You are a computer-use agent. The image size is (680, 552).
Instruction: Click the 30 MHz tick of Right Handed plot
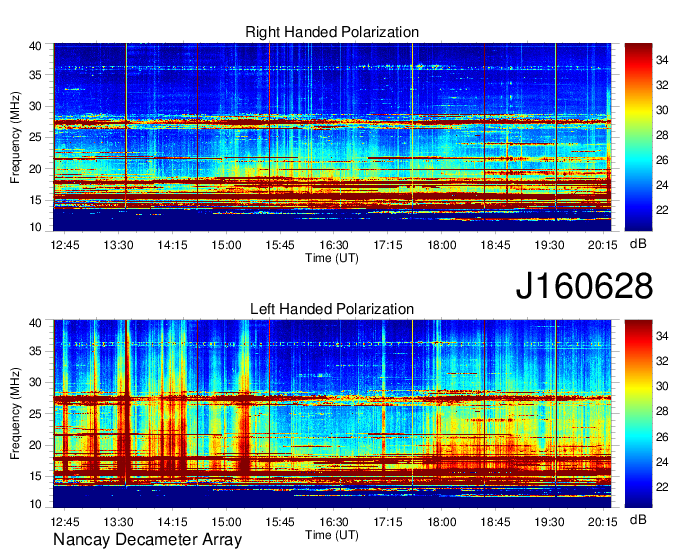(x=36, y=106)
